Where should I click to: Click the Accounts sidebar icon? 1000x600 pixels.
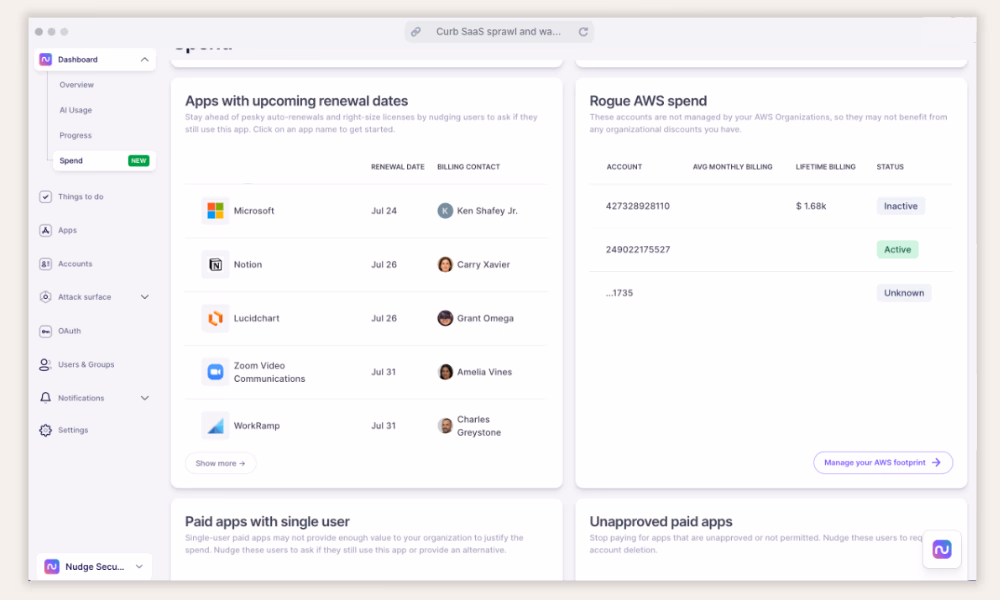point(45,264)
